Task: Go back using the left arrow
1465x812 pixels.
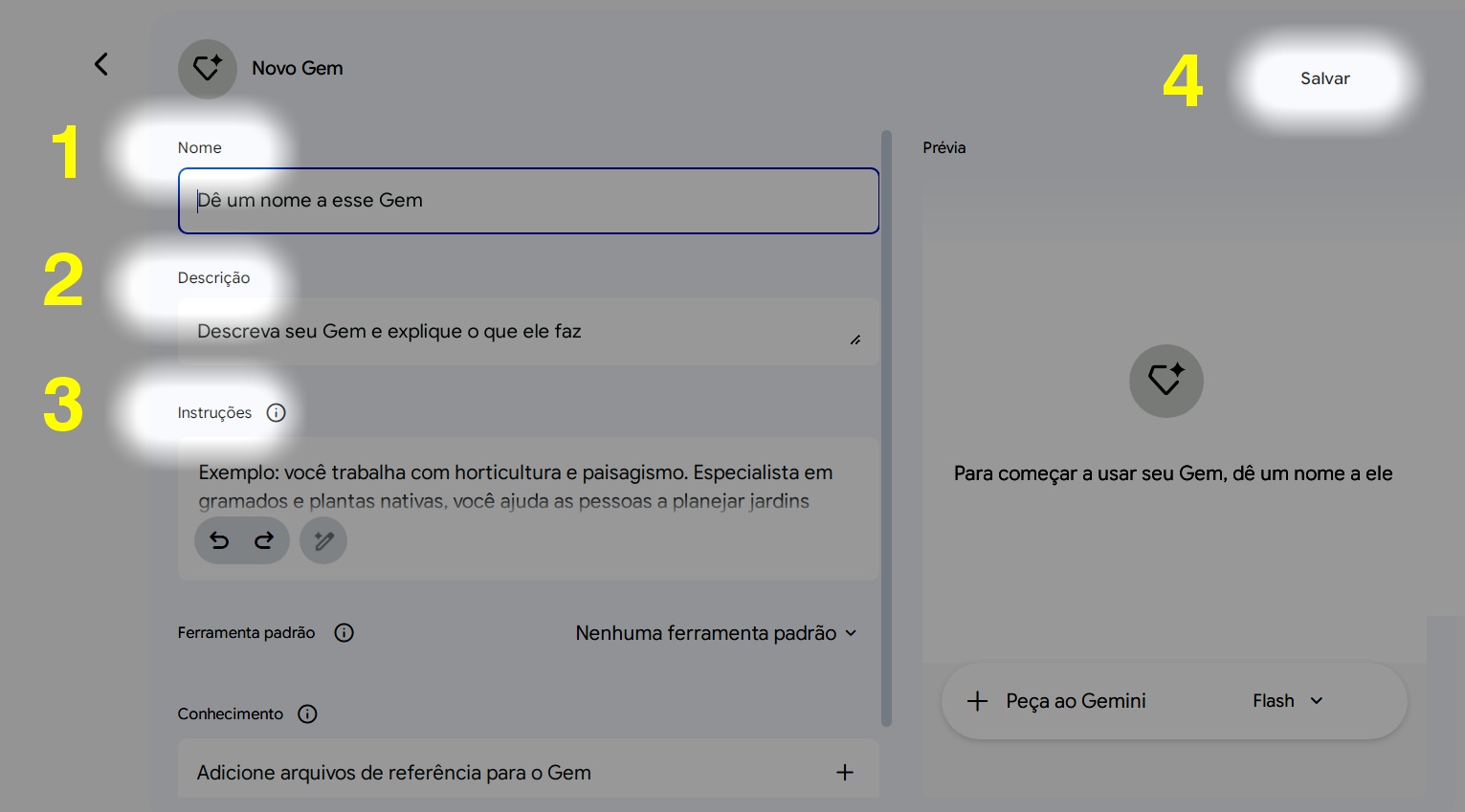Action: pyautogui.click(x=101, y=64)
